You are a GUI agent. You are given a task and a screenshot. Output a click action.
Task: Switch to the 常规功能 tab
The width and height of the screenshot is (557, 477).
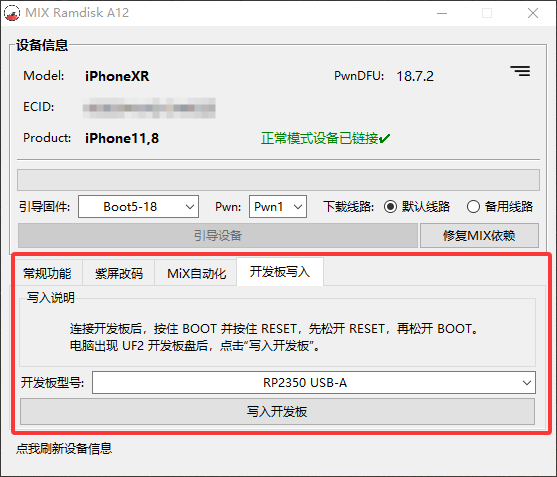point(47,273)
